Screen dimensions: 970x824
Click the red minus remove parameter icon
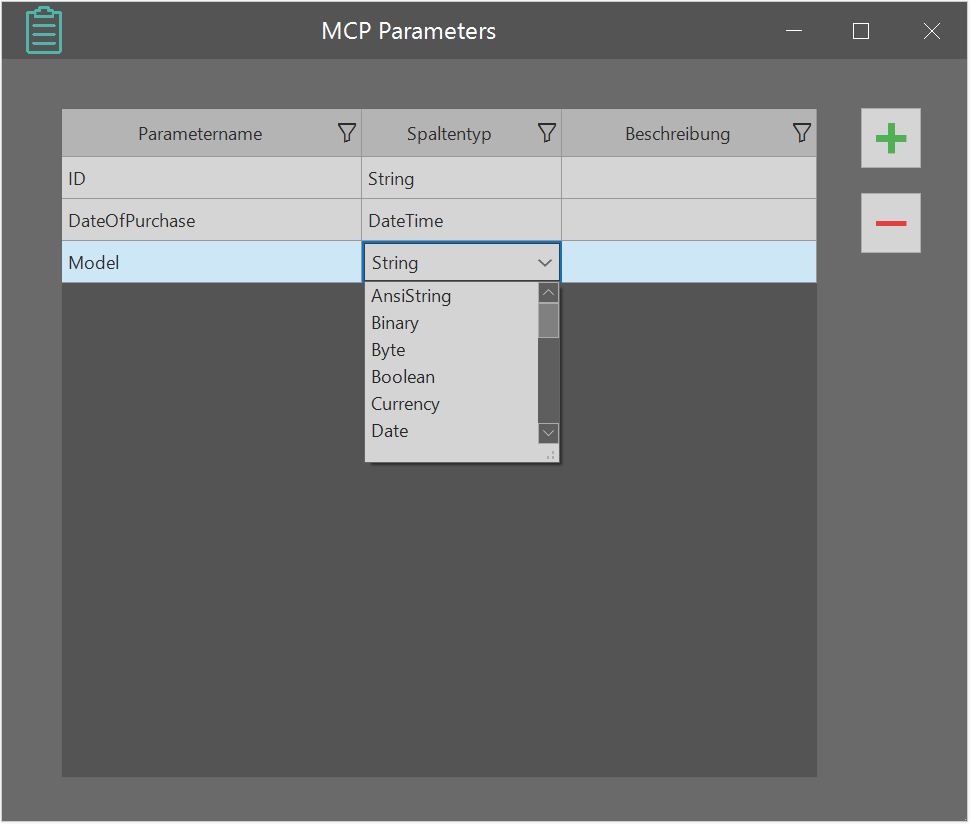(890, 223)
